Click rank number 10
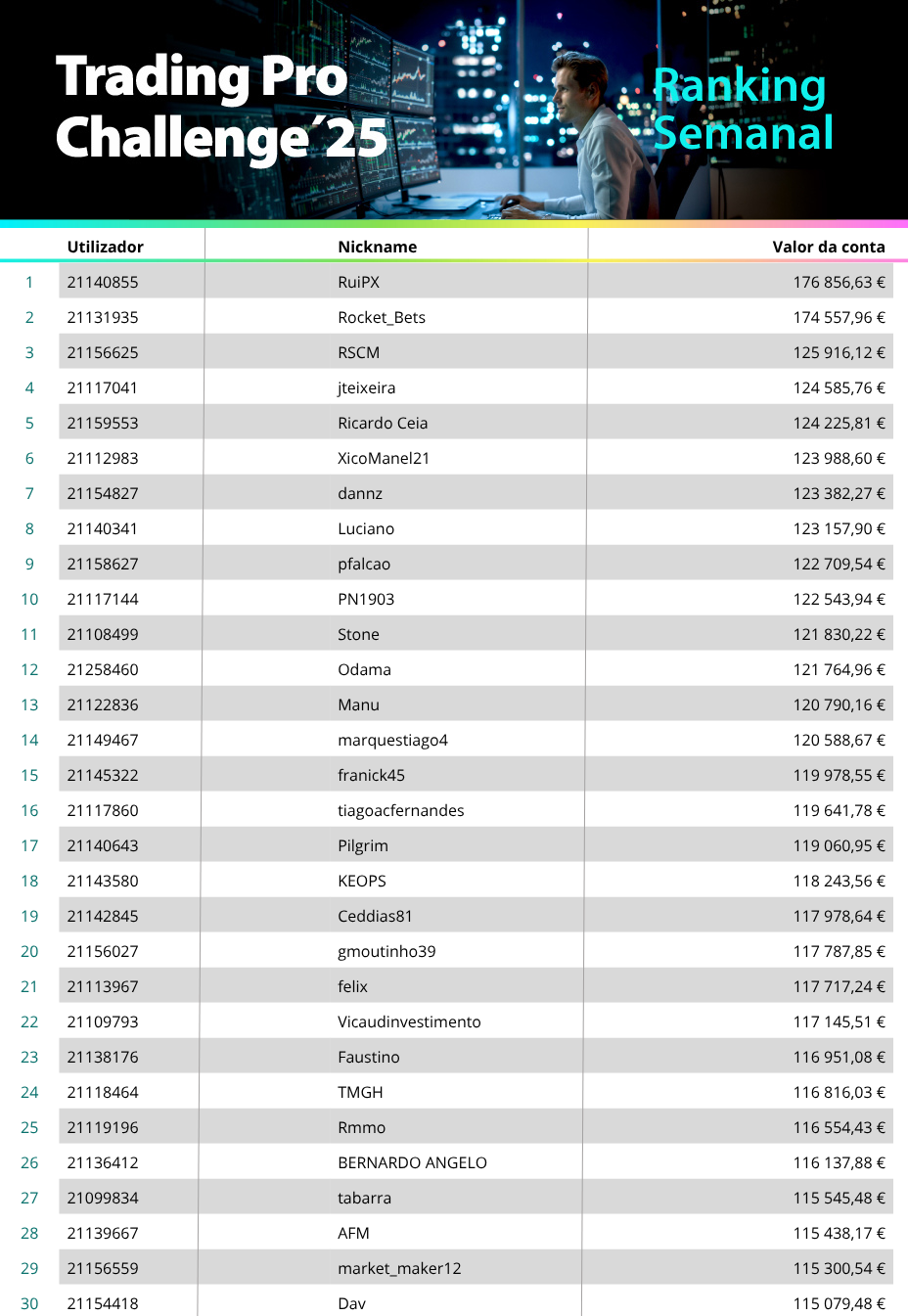This screenshot has height=1316, width=908. coord(29,599)
